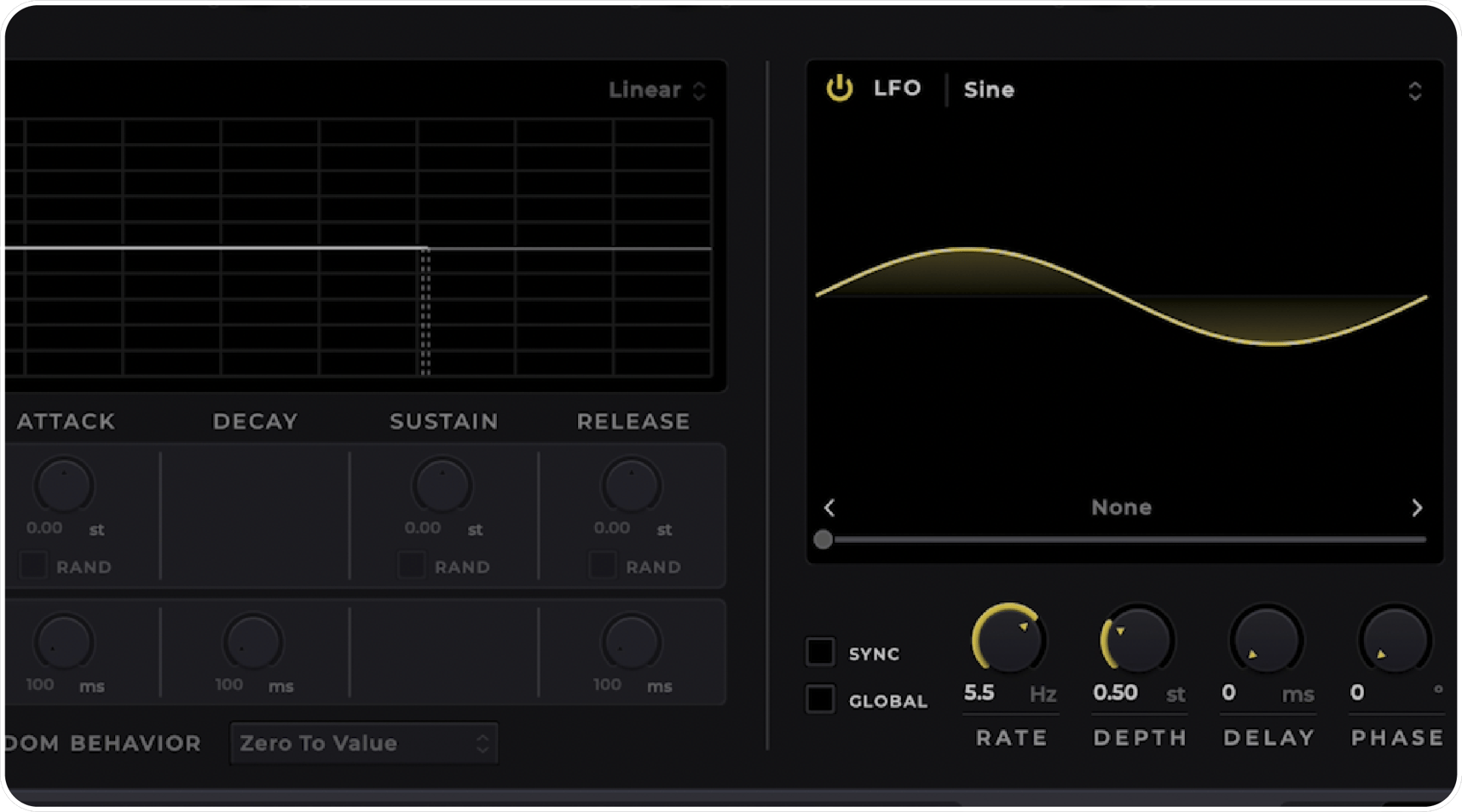Check the RAND box under SUSTAIN
The width and height of the screenshot is (1462, 812).
410,565
